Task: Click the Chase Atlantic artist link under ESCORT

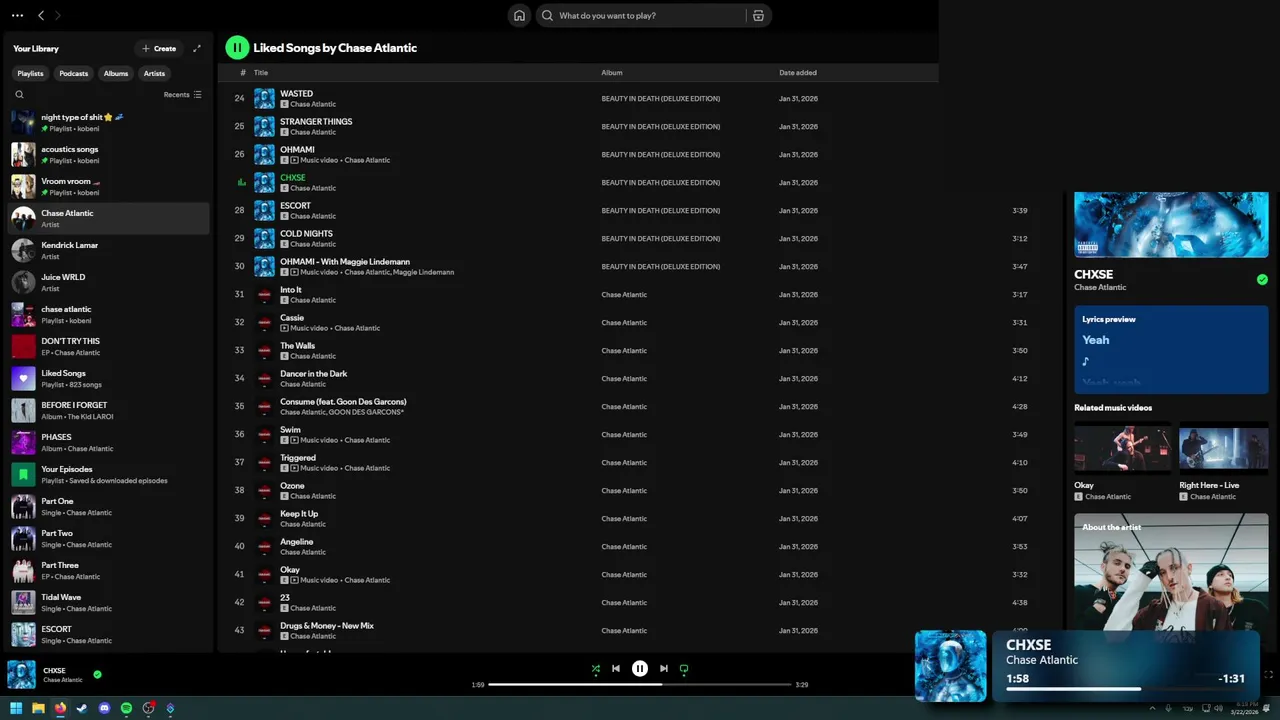Action: tap(313, 216)
